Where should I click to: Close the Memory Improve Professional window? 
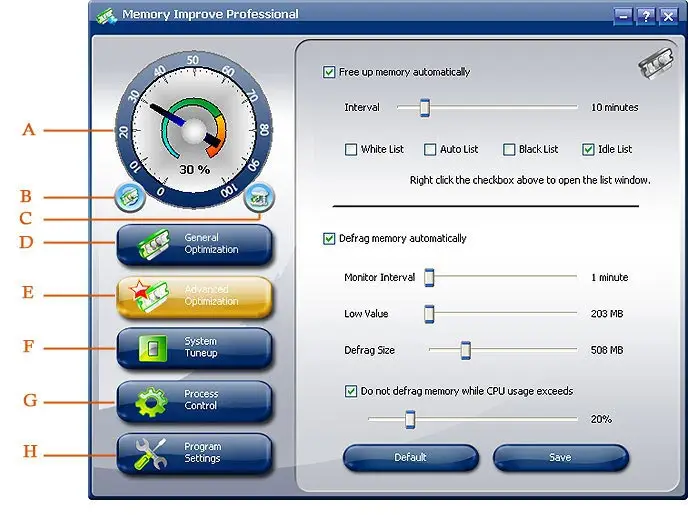pyautogui.click(x=668, y=17)
